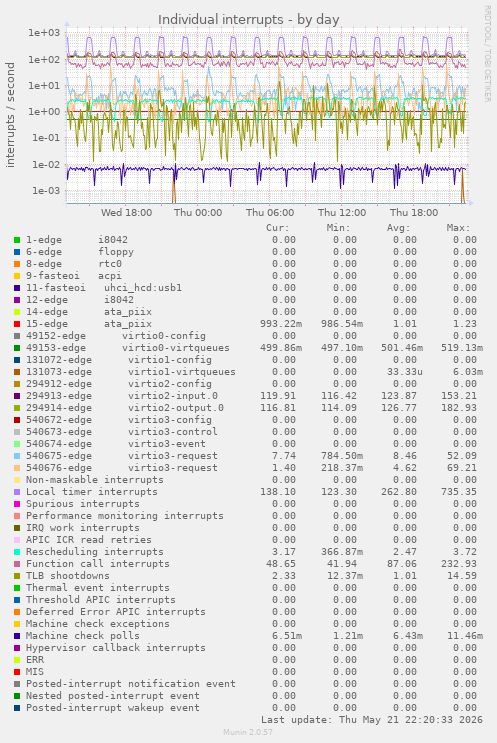Click the Machine check polls swatch

pyautogui.click(x=17, y=636)
